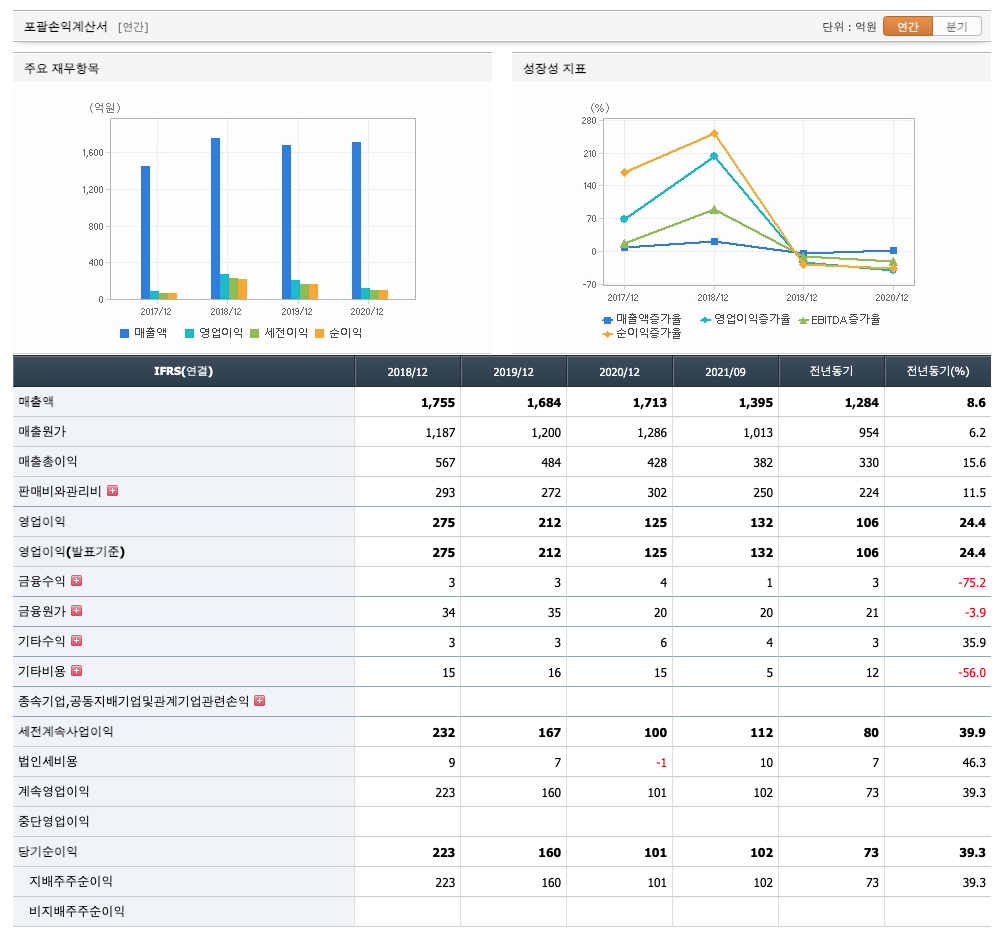Select the 법인세비용 row label
Image resolution: width=1001 pixels, height=943 pixels.
tap(48, 762)
